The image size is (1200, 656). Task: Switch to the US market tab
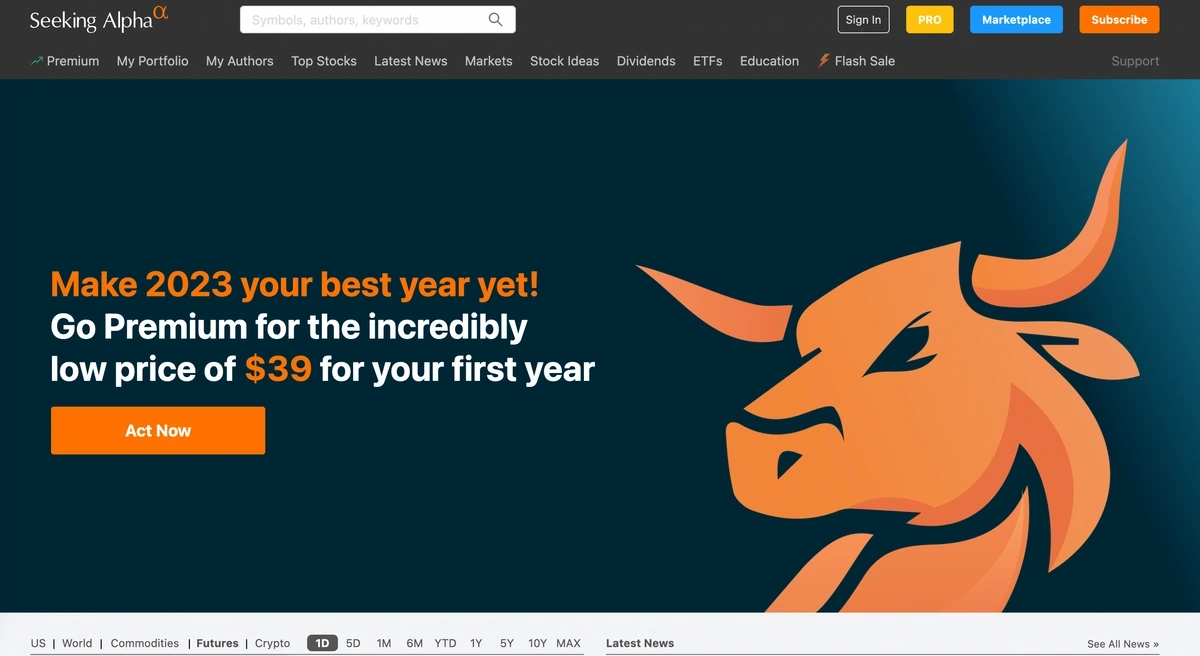pyautogui.click(x=38, y=644)
